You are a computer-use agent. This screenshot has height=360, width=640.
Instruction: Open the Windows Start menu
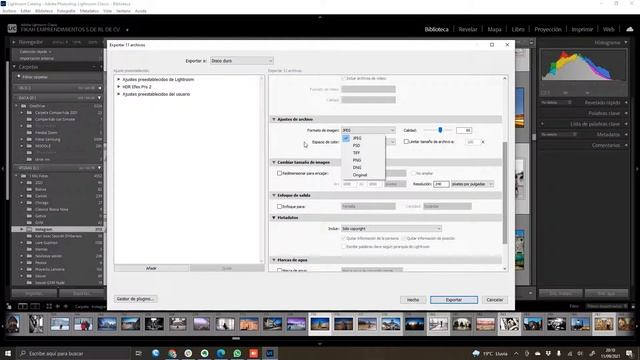tap(7, 353)
